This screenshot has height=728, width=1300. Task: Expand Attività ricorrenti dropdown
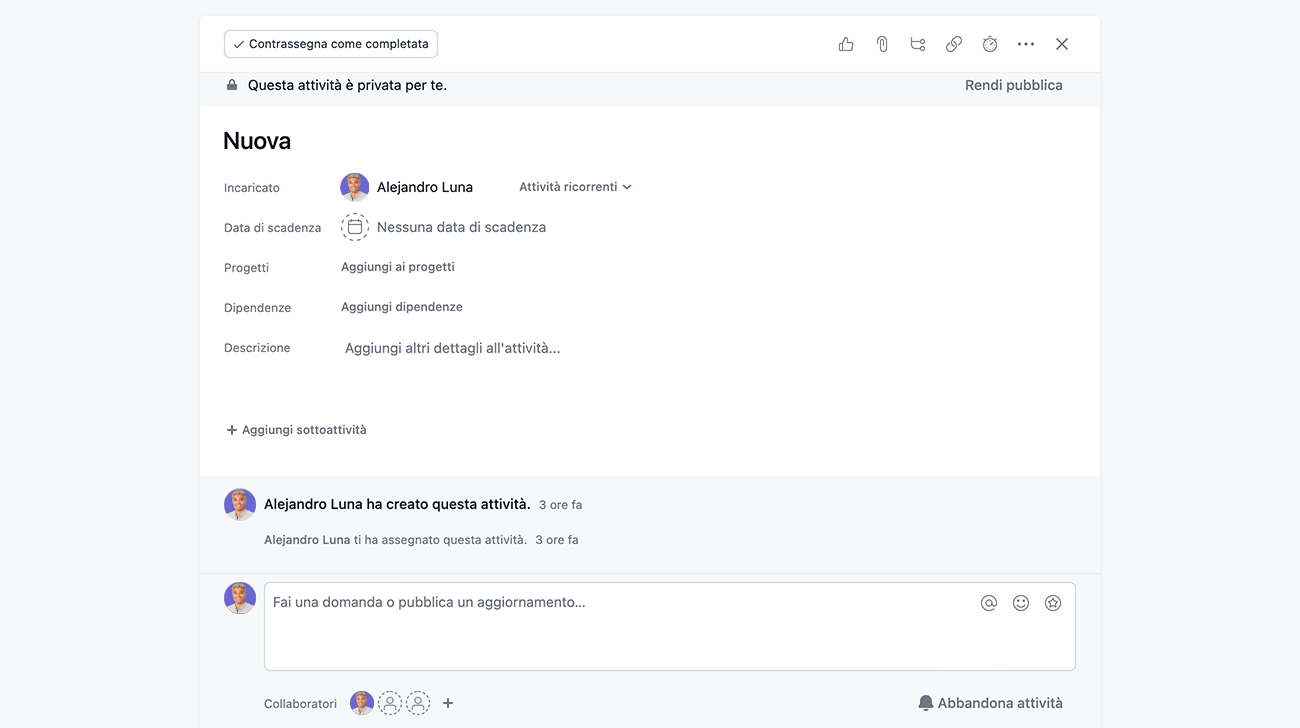(x=575, y=187)
